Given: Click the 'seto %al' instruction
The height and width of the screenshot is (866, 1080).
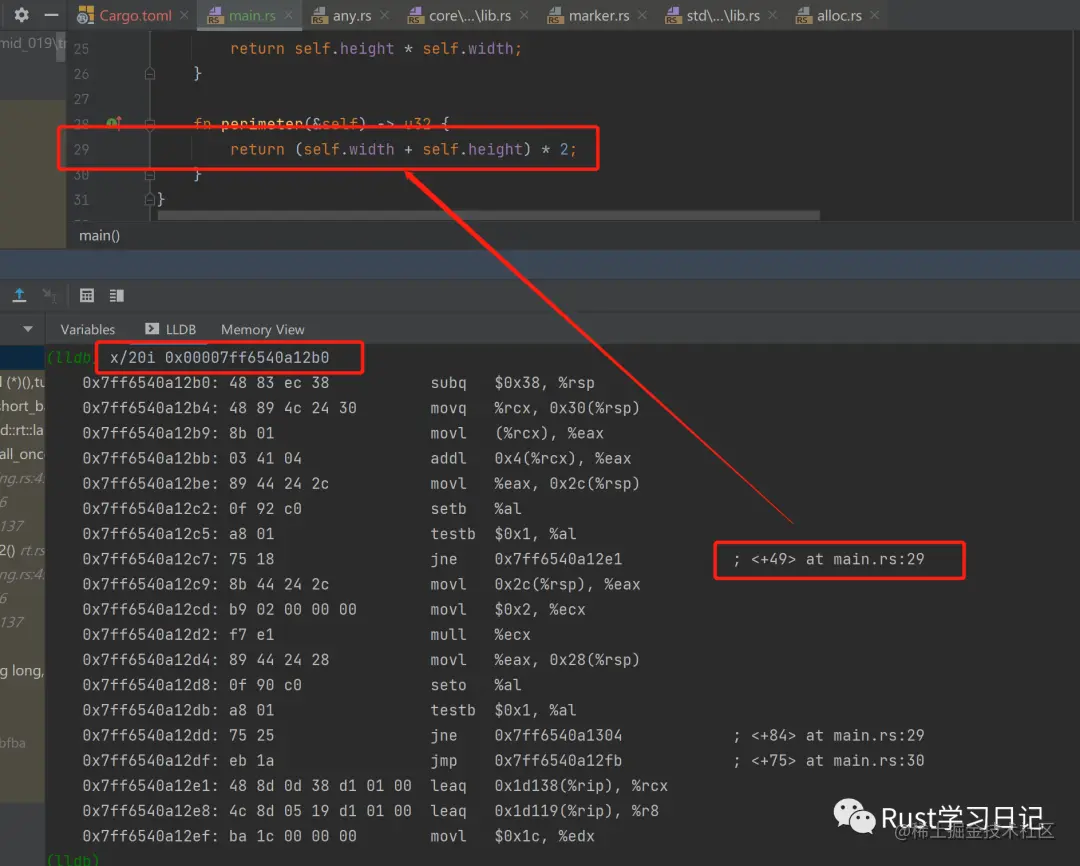Looking at the screenshot, I should [476, 685].
